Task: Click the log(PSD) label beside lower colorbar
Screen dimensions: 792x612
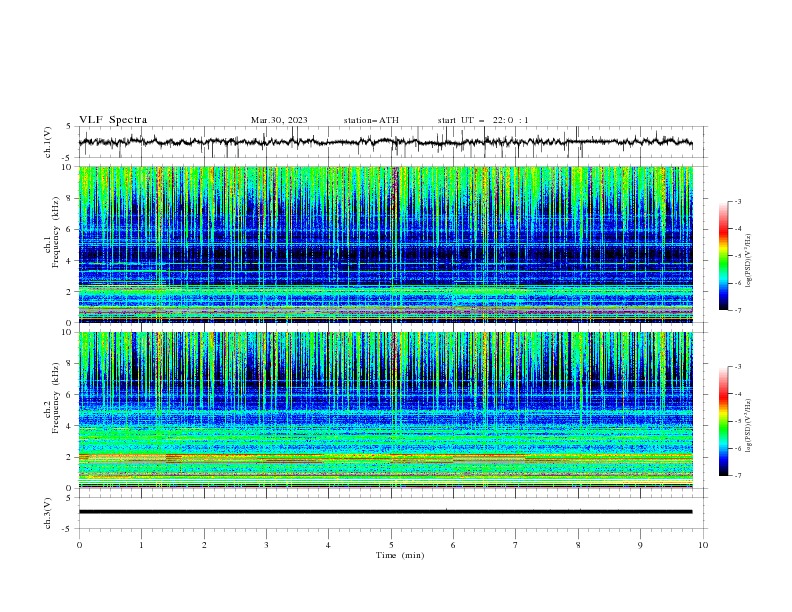Action: tap(748, 425)
